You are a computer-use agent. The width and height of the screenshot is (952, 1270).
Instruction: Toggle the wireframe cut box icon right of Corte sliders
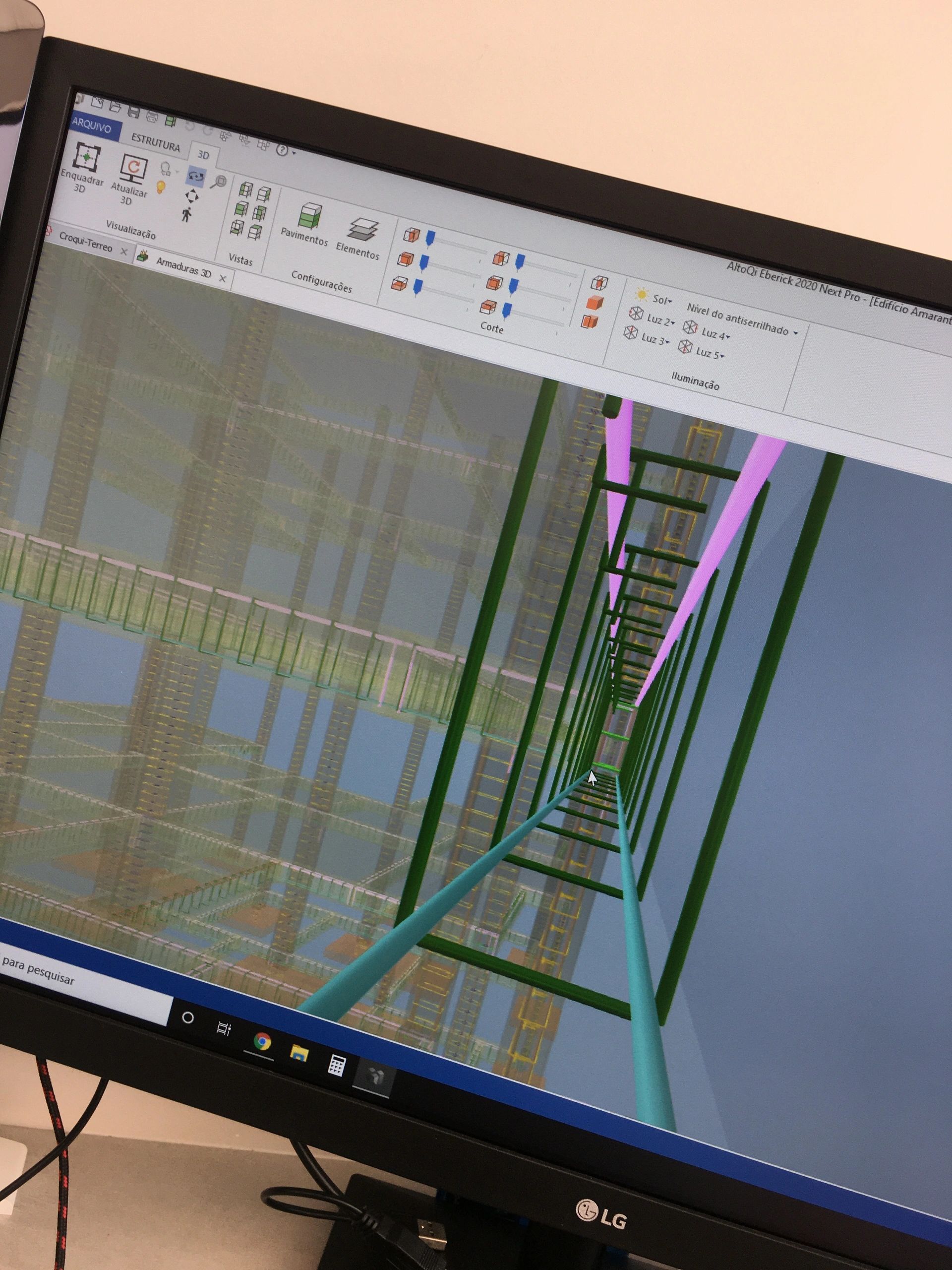[x=599, y=283]
